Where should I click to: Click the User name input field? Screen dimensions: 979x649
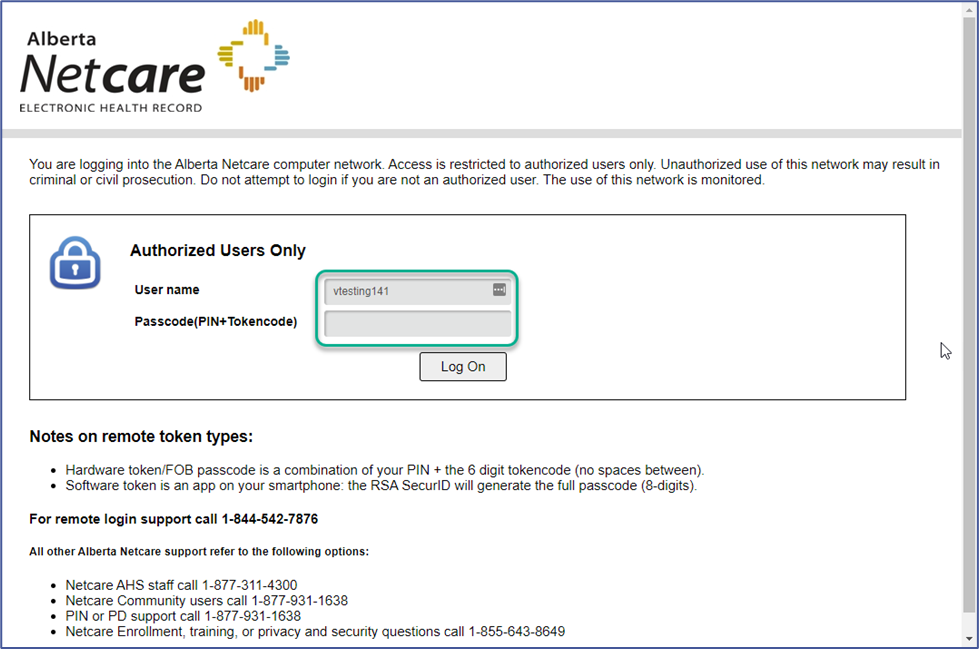coord(417,291)
